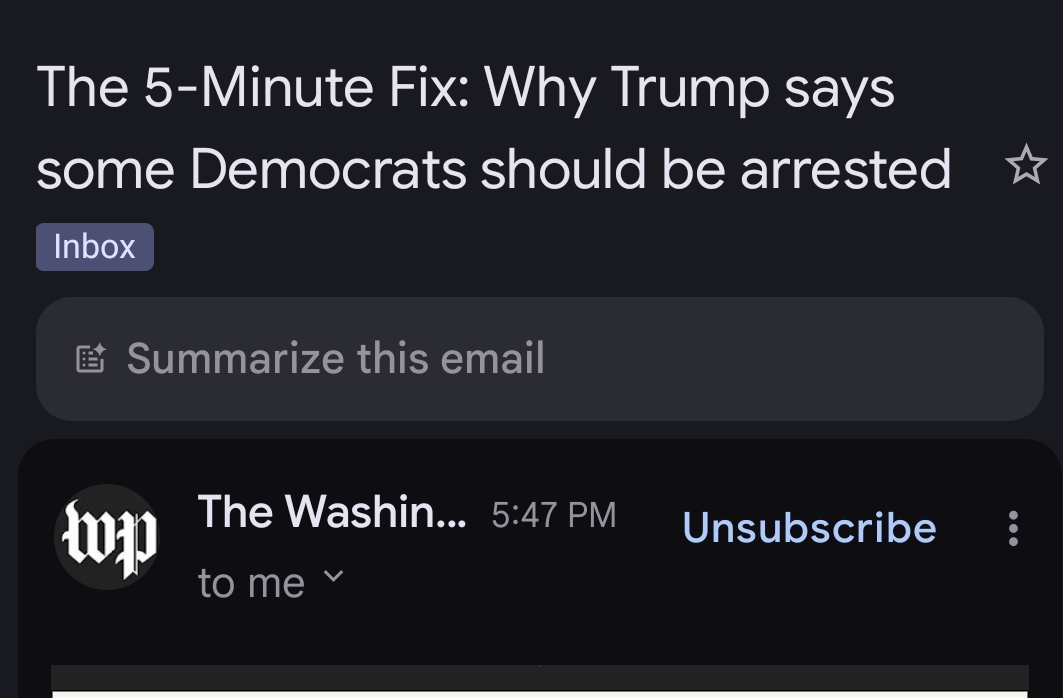Star this email with the star icon
Image resolution: width=1063 pixels, height=698 pixels.
1025,165
